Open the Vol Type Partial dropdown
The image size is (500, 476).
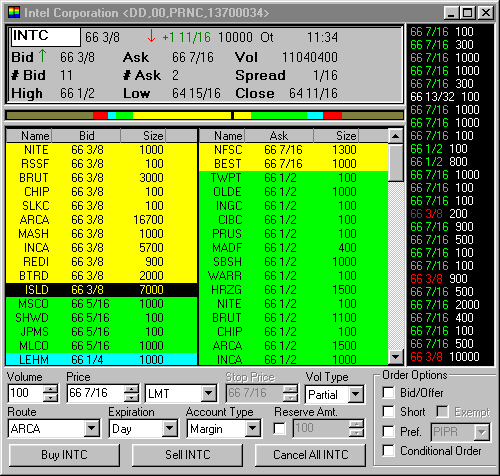click(x=356, y=394)
